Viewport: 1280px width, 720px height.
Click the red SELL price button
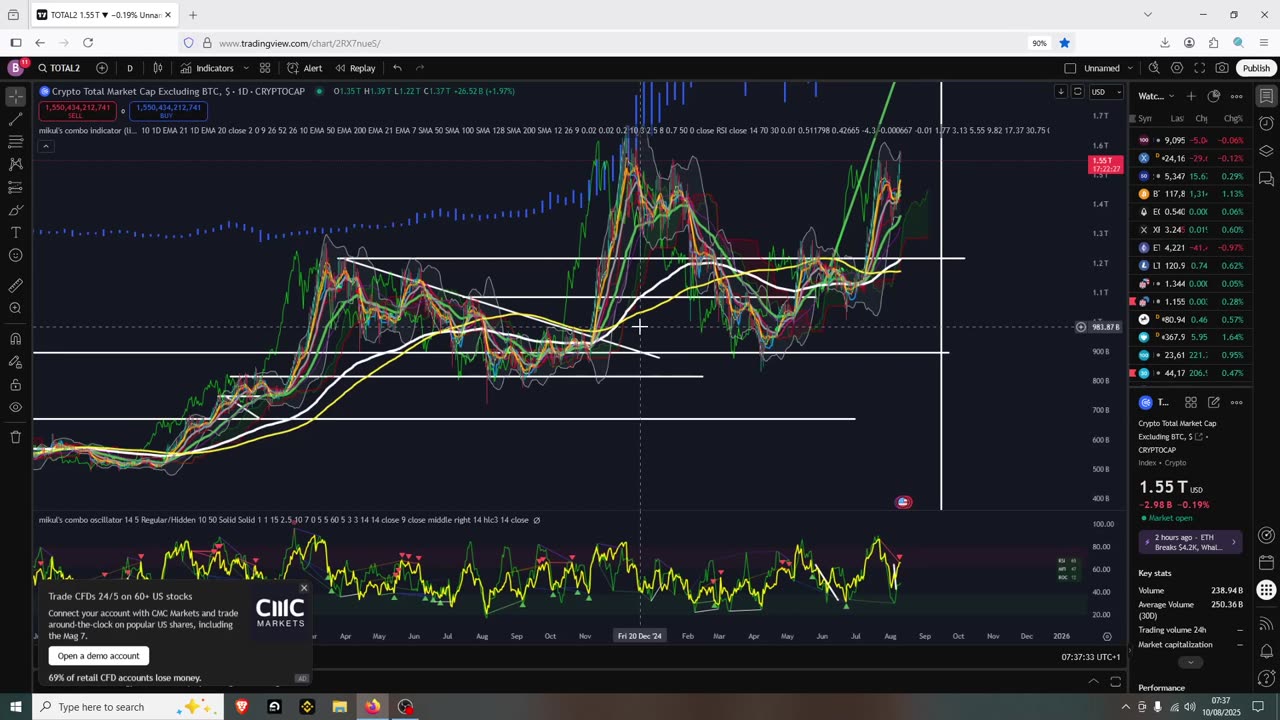[x=75, y=111]
